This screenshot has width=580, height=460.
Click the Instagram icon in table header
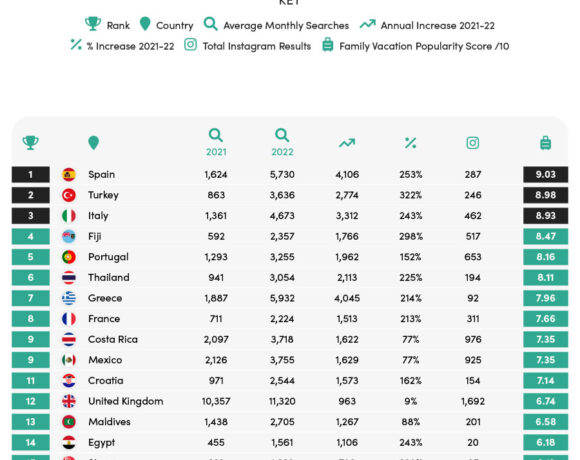[x=473, y=143]
